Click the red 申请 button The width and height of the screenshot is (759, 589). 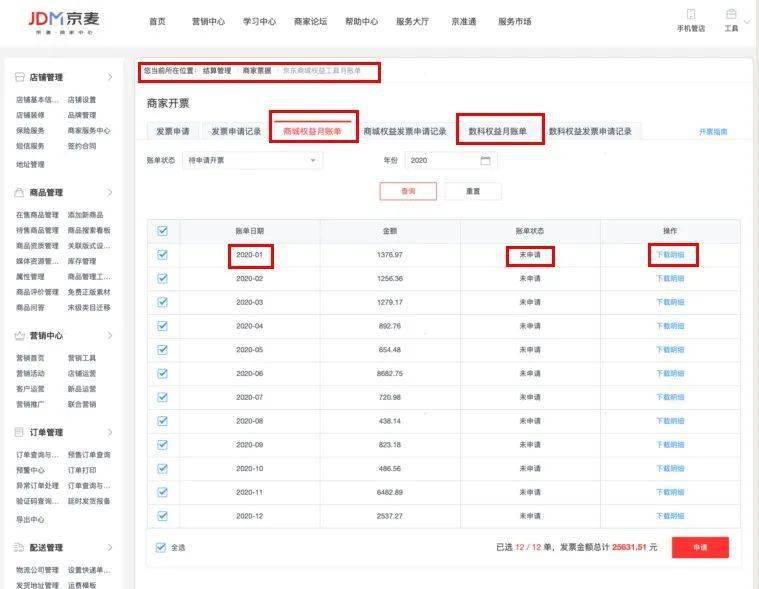tap(700, 547)
